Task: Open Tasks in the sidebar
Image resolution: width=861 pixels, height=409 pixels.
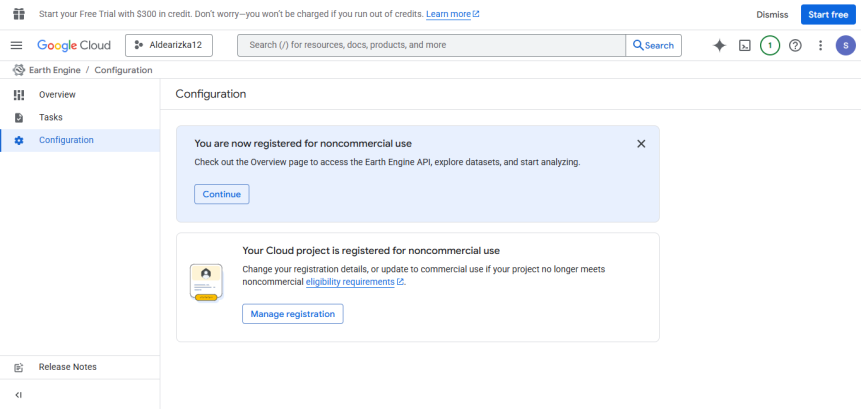Action: tap(80, 117)
